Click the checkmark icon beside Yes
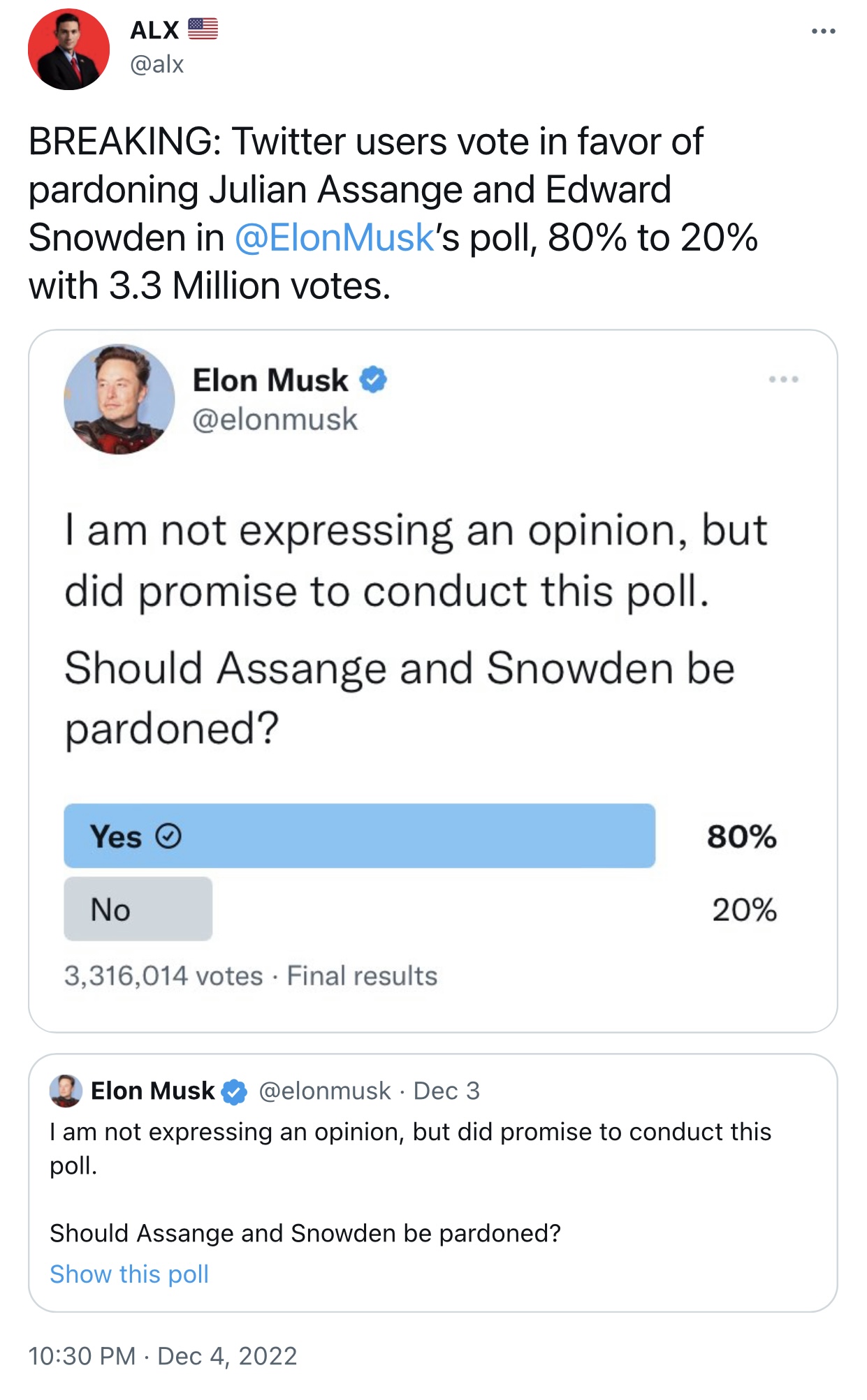The height and width of the screenshot is (1400, 867). [168, 836]
